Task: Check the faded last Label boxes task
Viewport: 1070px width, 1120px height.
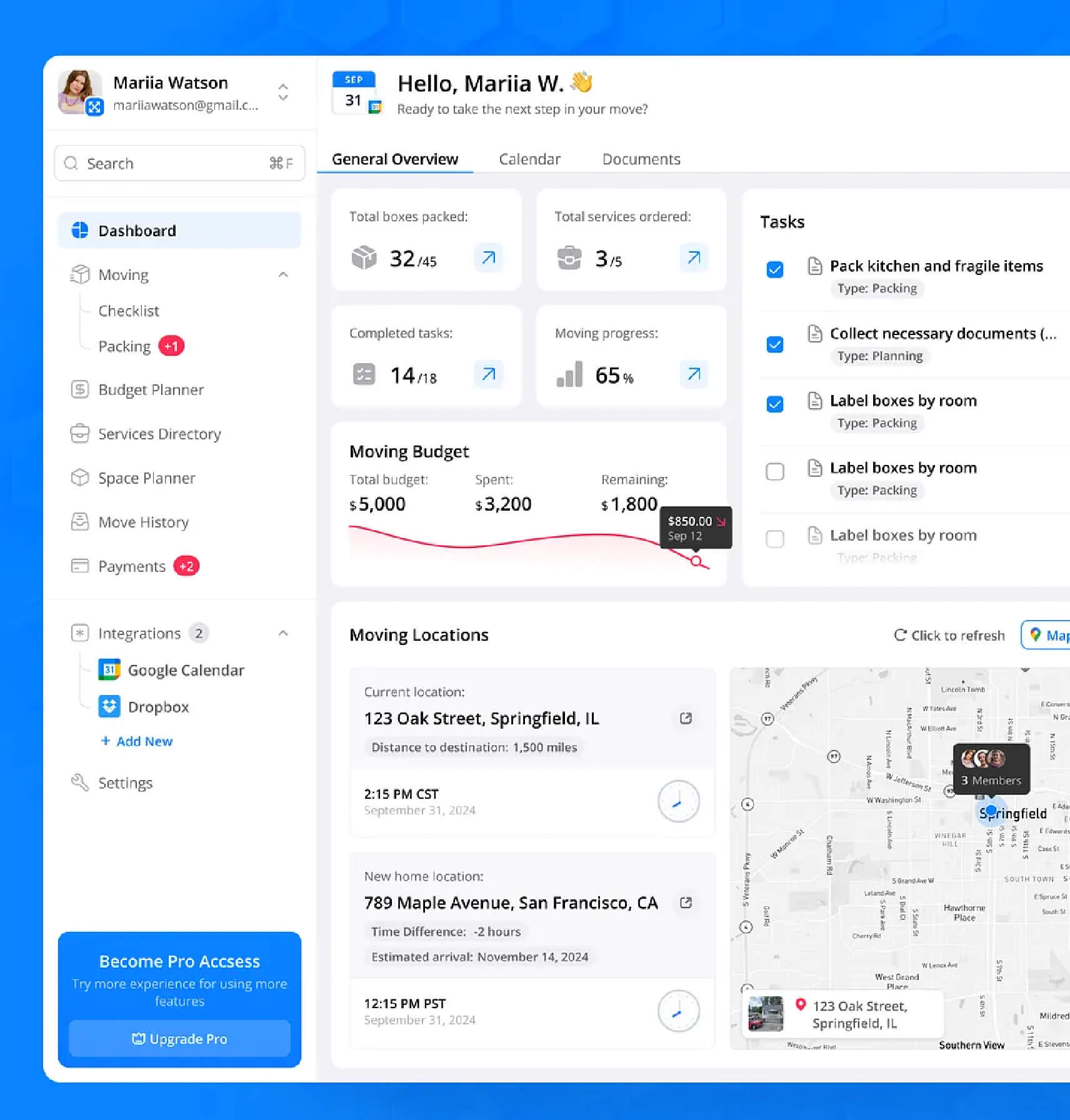Action: (x=774, y=538)
